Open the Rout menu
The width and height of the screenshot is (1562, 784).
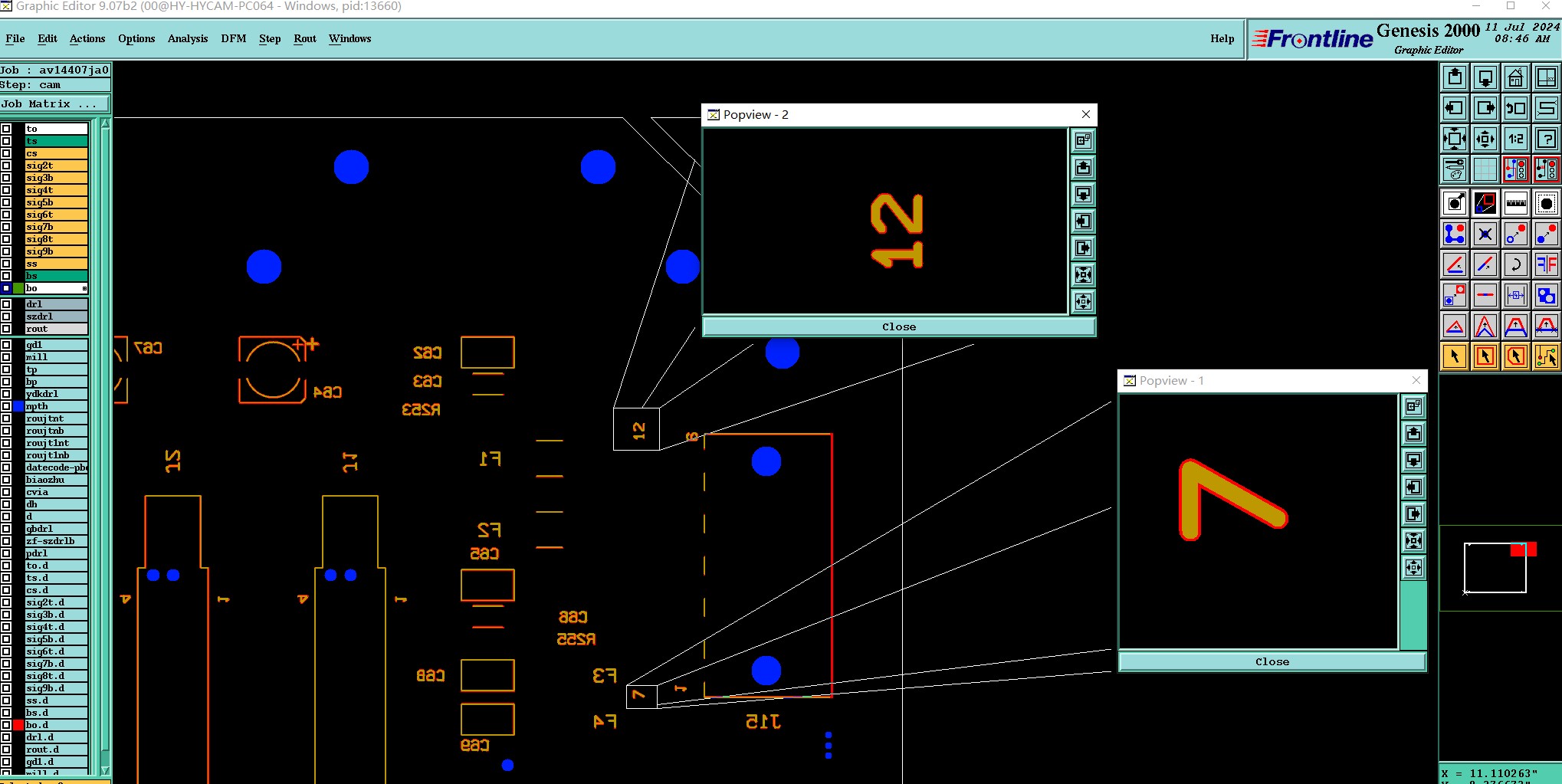305,38
